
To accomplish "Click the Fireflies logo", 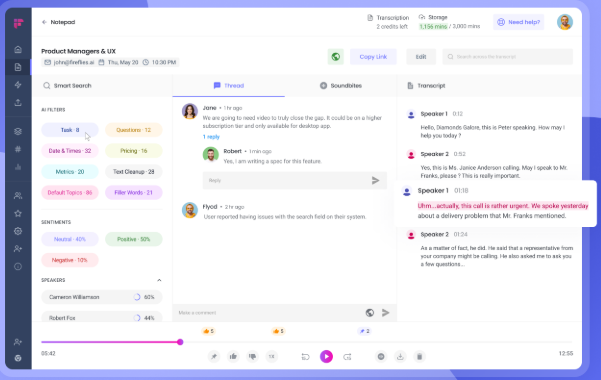I will [x=18, y=23].
